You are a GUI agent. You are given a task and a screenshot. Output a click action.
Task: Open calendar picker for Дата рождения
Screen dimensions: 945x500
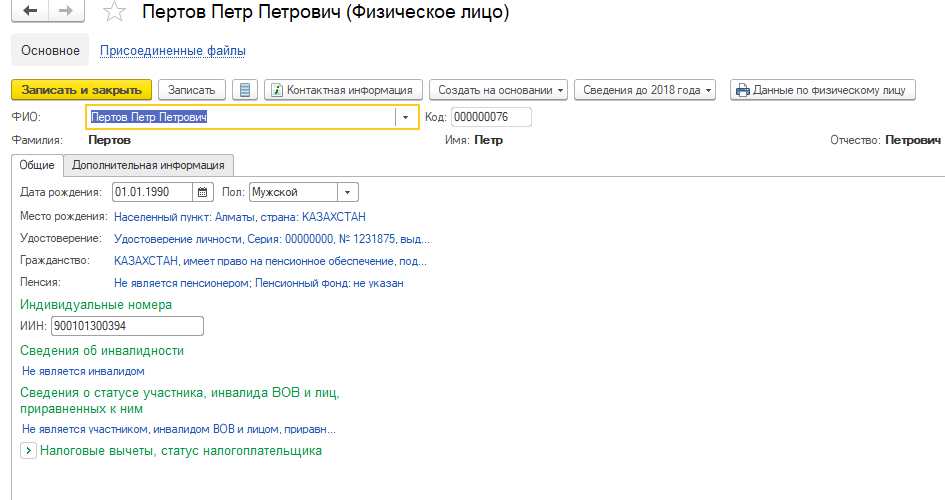(202, 192)
